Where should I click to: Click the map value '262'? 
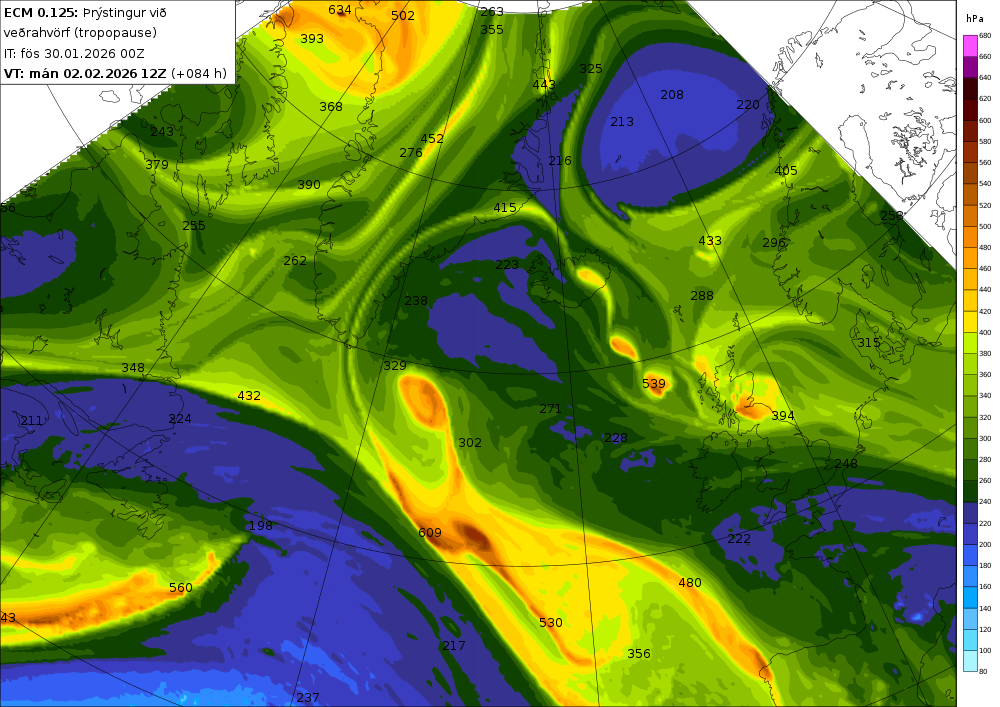point(295,261)
